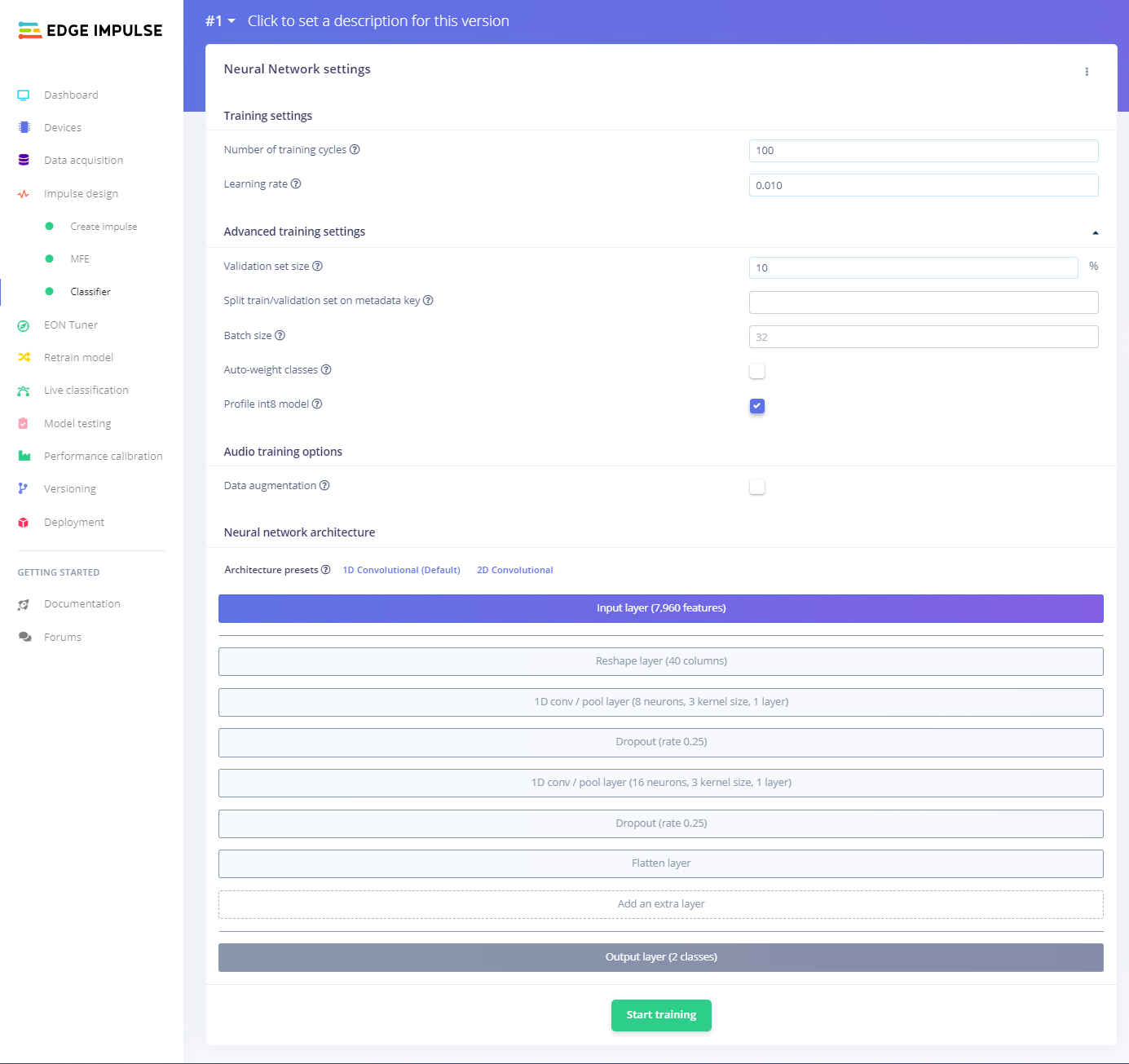Select the 2D Convolutional preset

[515, 570]
